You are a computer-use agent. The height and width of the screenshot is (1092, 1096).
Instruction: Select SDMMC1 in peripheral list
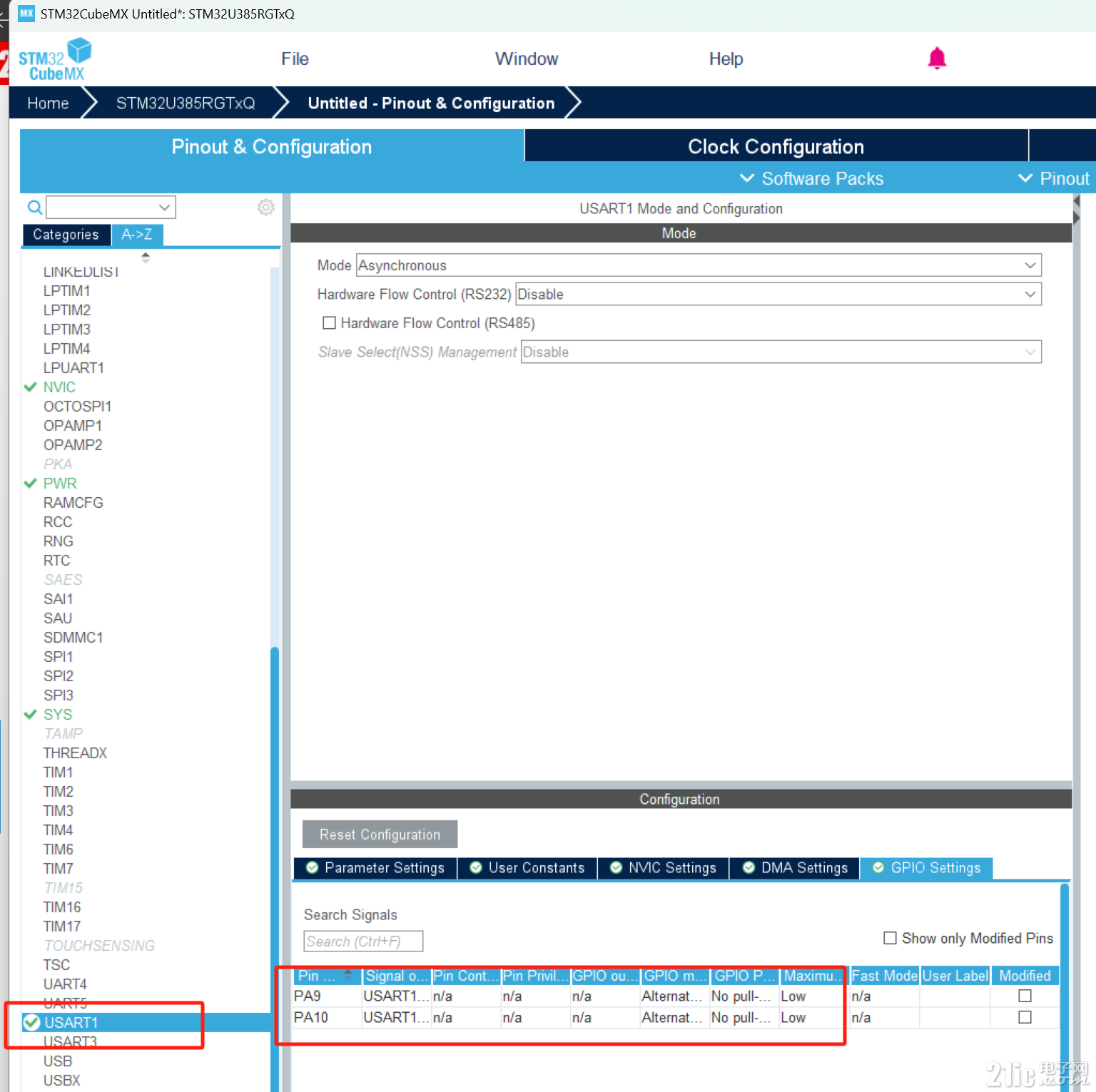pyautogui.click(x=73, y=638)
